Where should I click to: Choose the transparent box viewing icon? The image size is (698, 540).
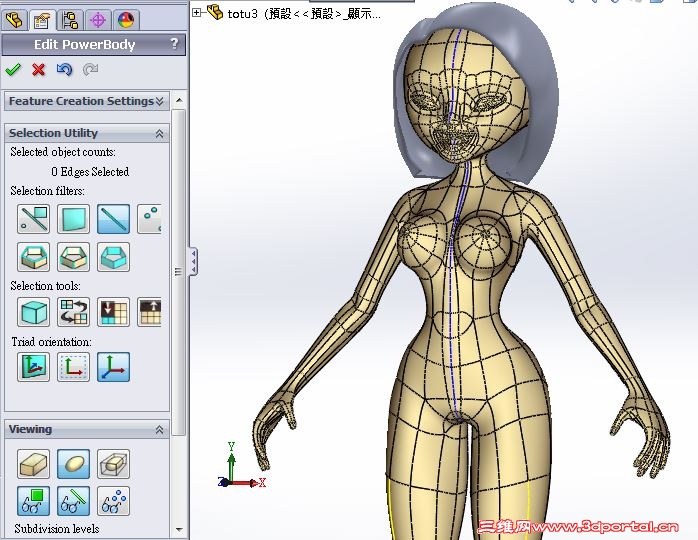(x=114, y=464)
